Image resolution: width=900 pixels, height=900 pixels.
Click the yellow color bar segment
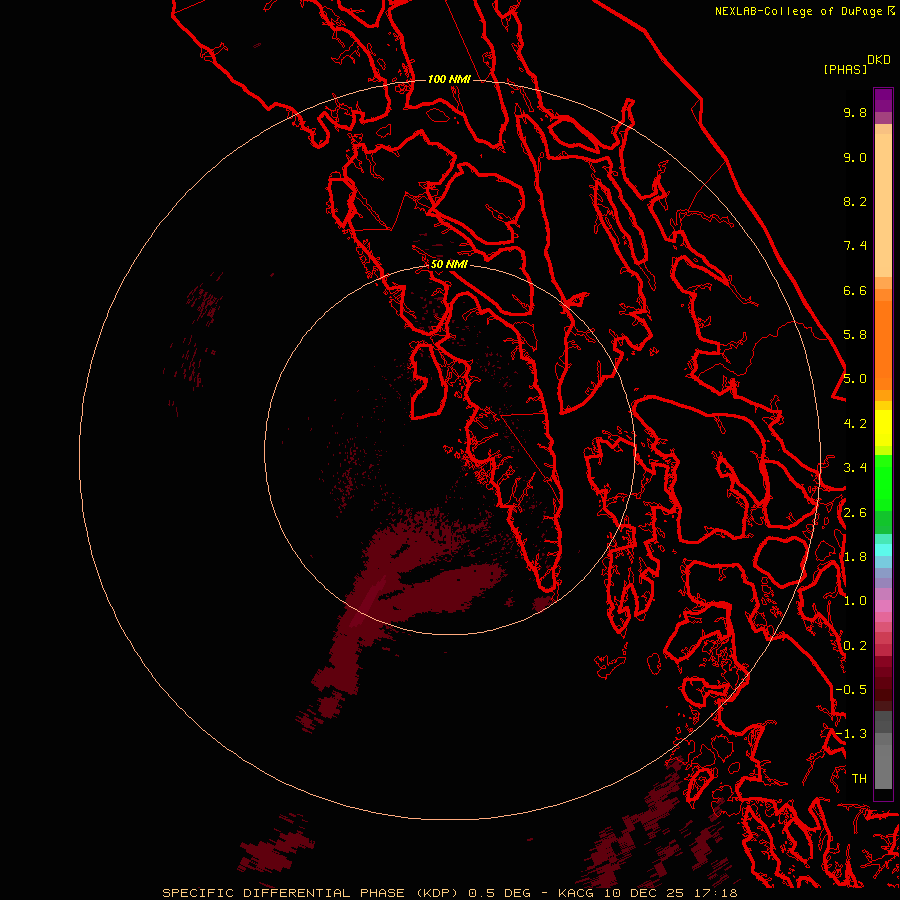883,428
